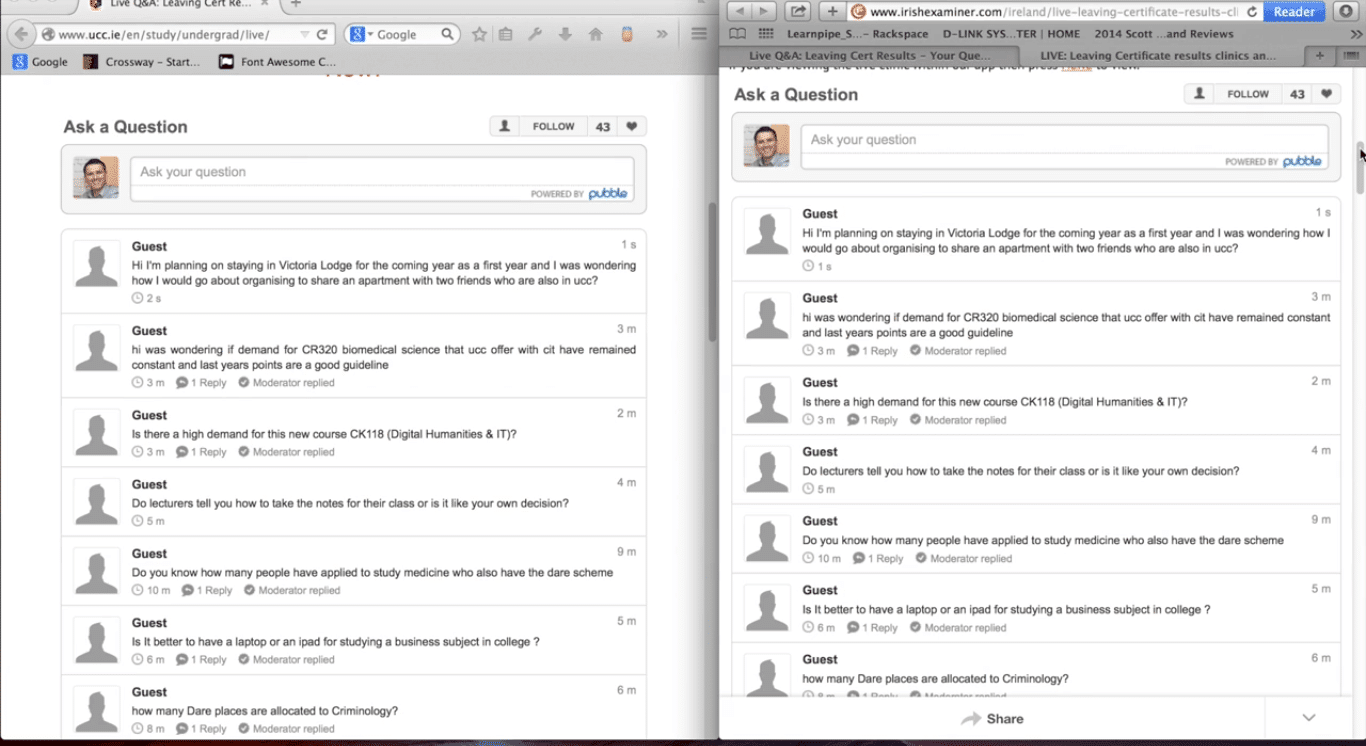This screenshot has width=1366, height=746.
Task: Open the pubble logo link on ucc.ie widget
Action: click(608, 194)
